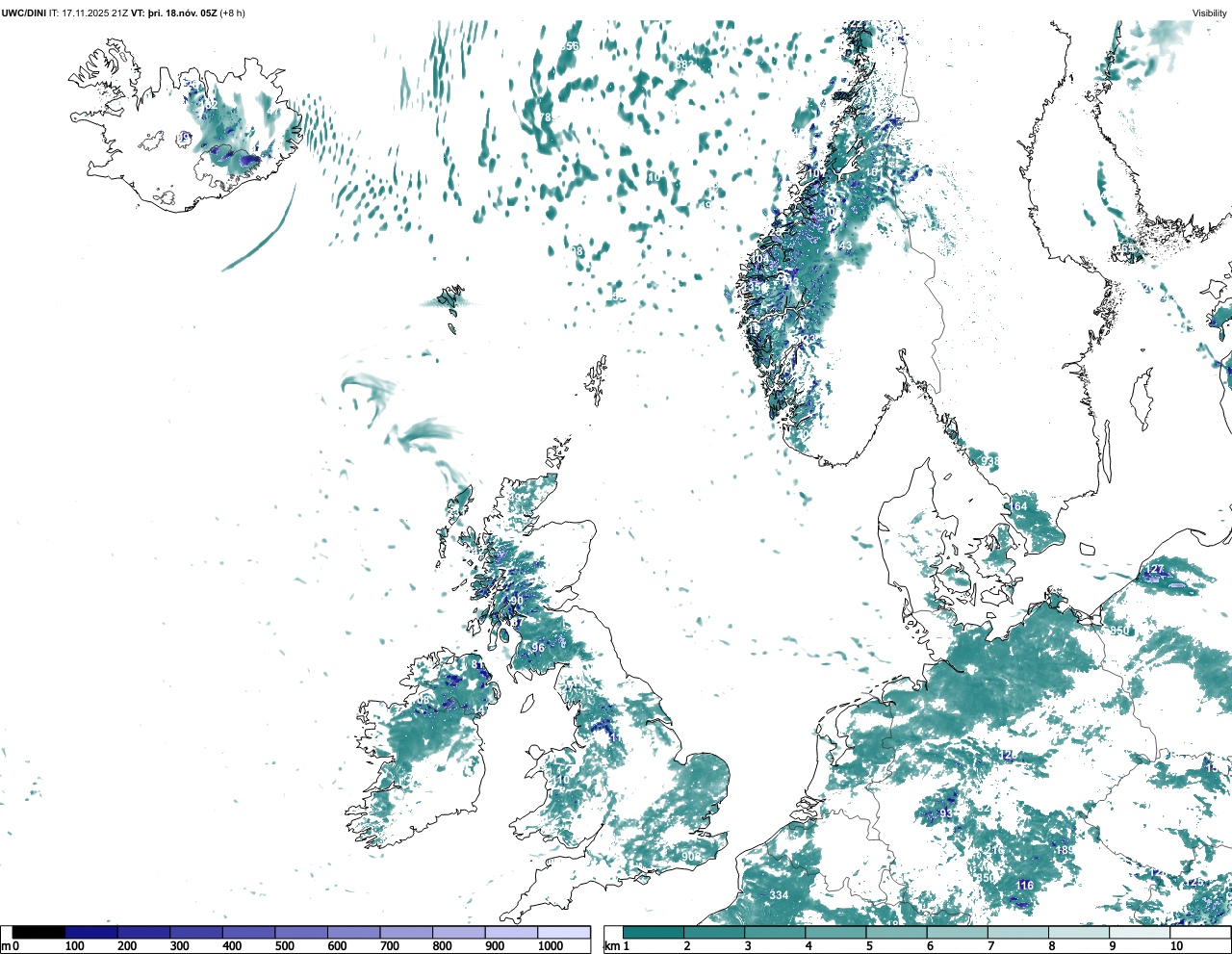1232x954 pixels.
Task: Select the 5–6 km legend swatch
Action: point(896,932)
